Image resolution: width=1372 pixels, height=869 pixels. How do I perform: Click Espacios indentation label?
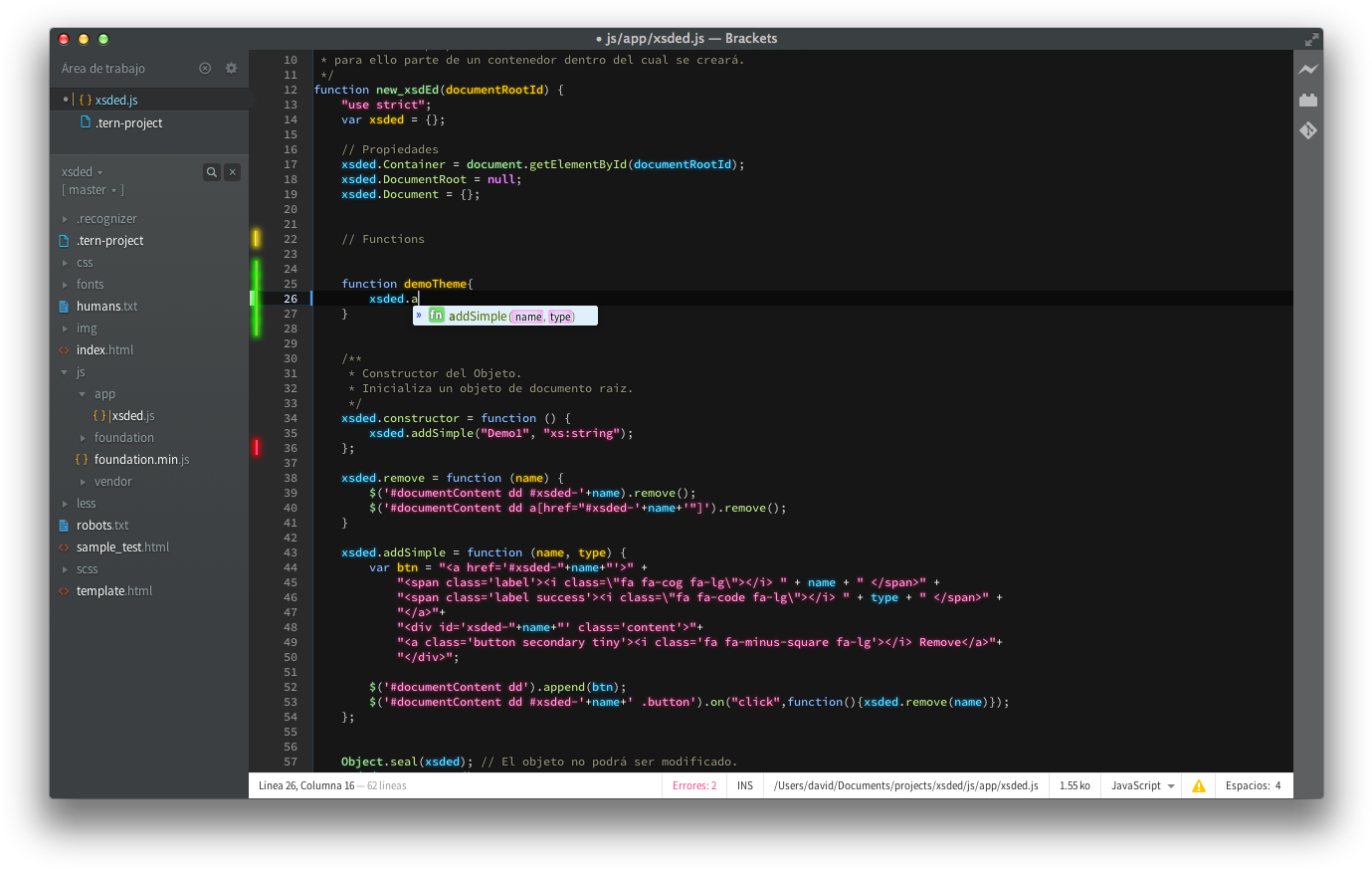pyautogui.click(x=1248, y=785)
